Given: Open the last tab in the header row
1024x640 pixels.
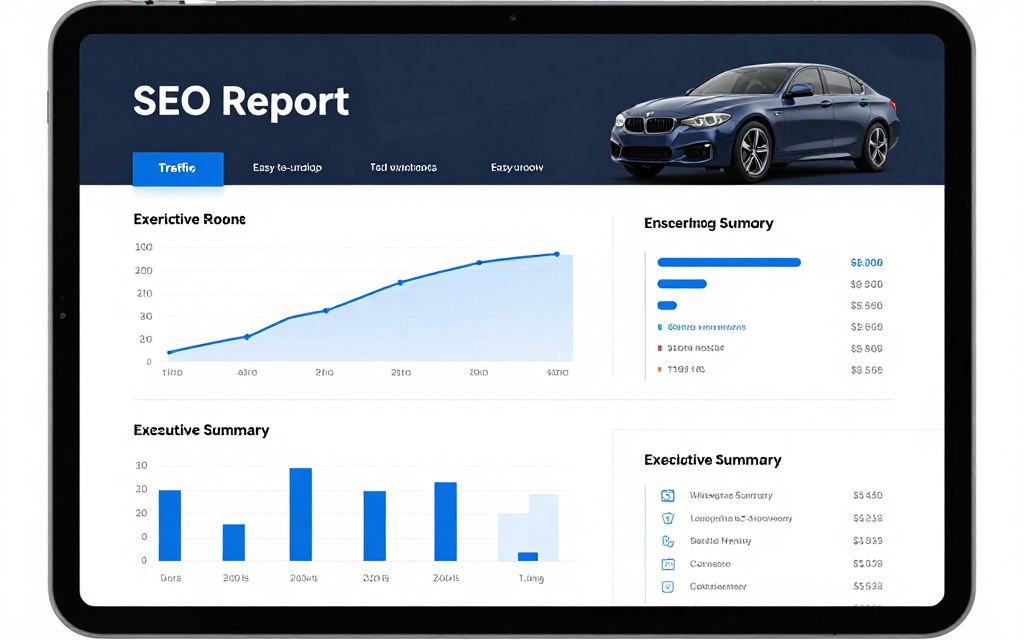Looking at the screenshot, I should 517,168.
